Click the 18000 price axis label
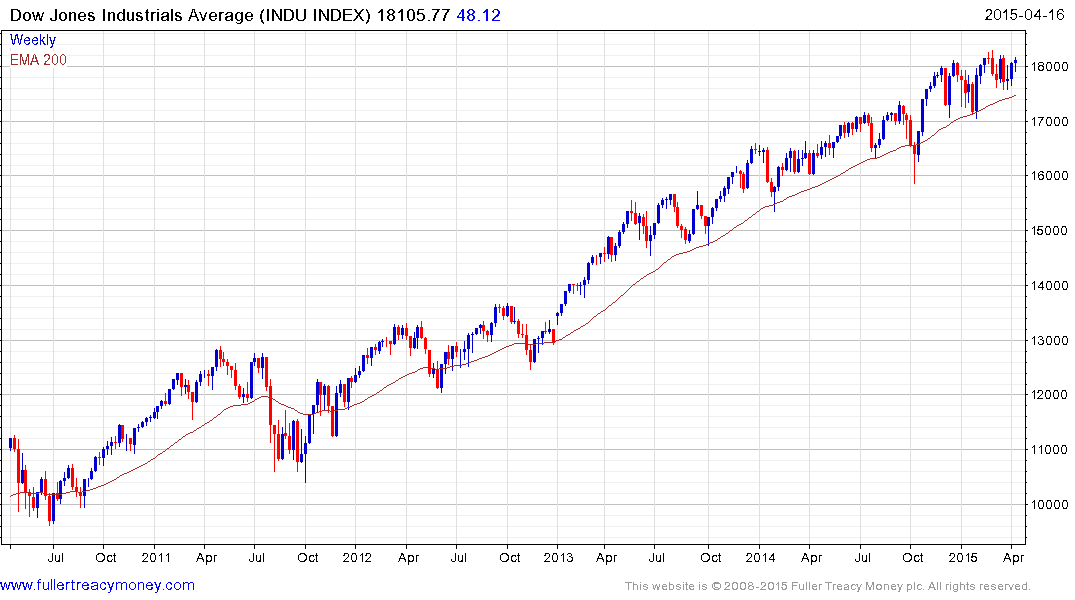 coord(1050,67)
